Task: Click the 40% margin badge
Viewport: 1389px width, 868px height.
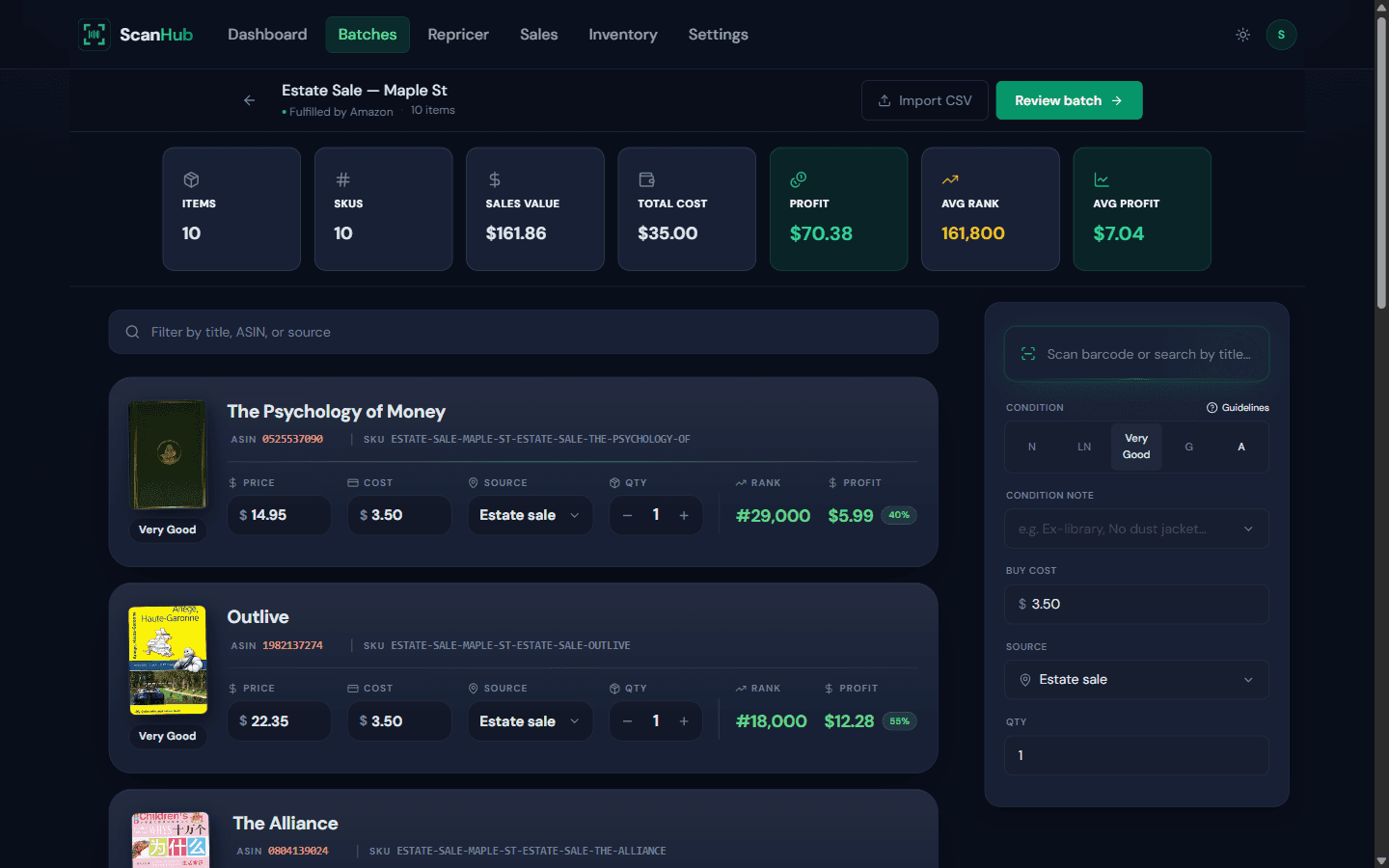Action: click(899, 515)
